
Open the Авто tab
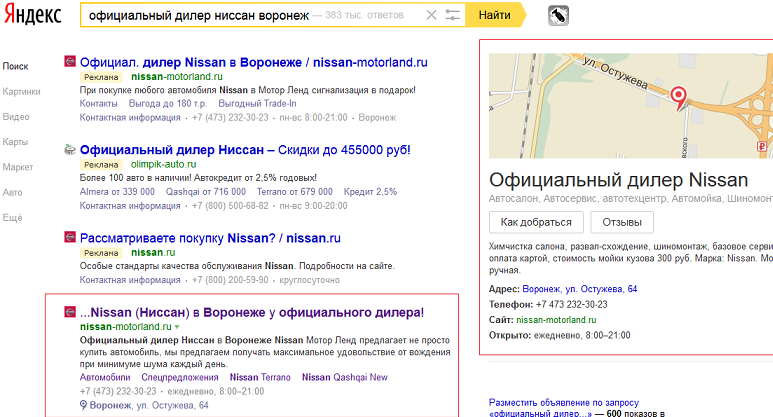click(x=12, y=192)
